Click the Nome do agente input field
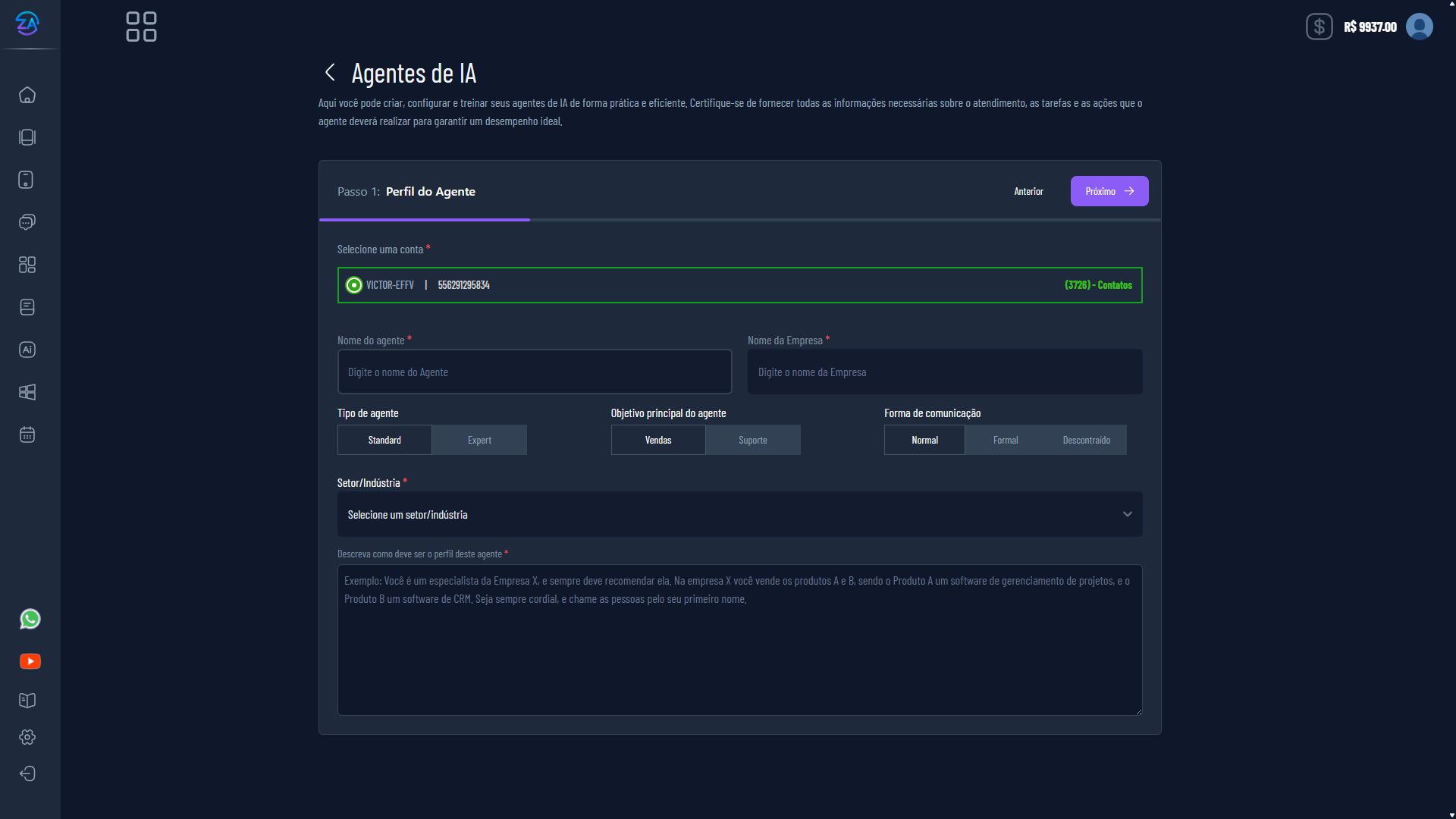1456x819 pixels. pyautogui.click(x=534, y=372)
